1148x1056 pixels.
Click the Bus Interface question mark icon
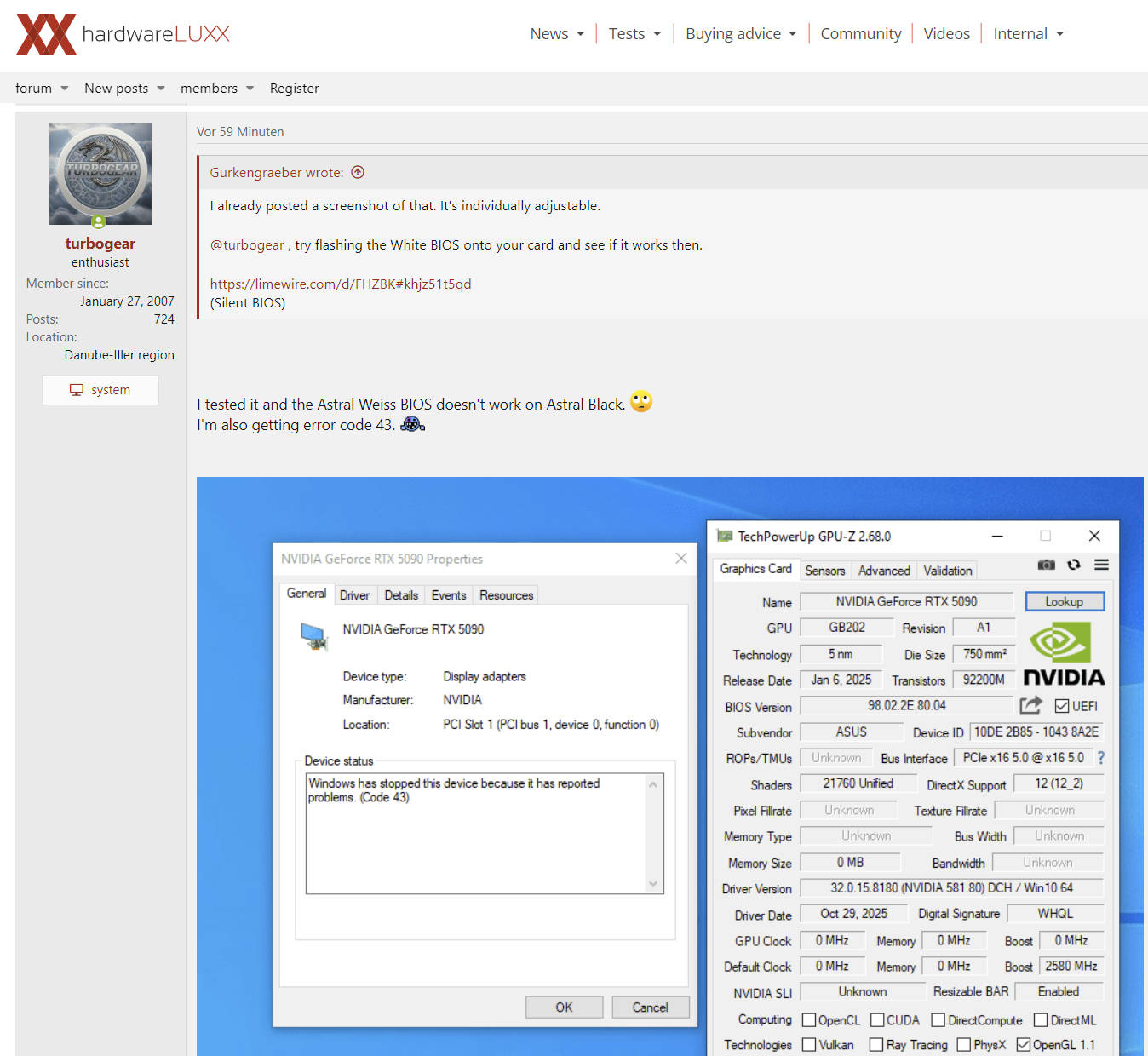coord(1100,758)
